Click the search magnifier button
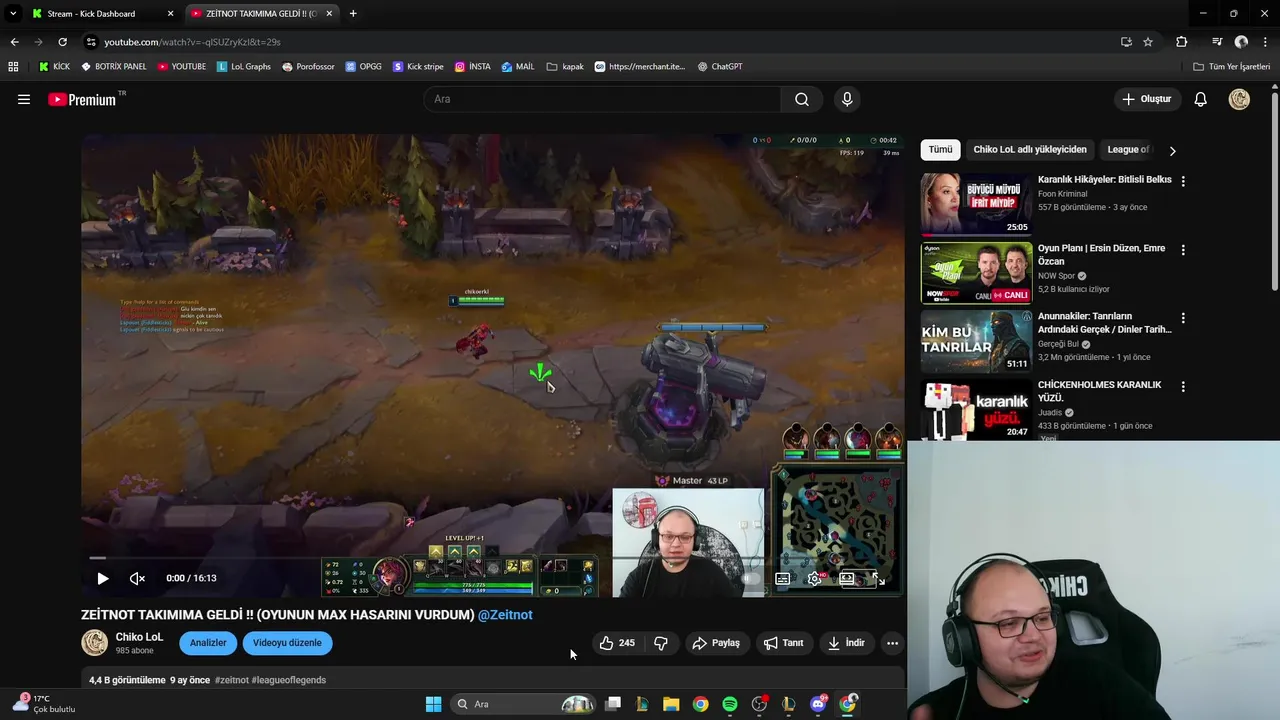1280x720 pixels. (802, 99)
